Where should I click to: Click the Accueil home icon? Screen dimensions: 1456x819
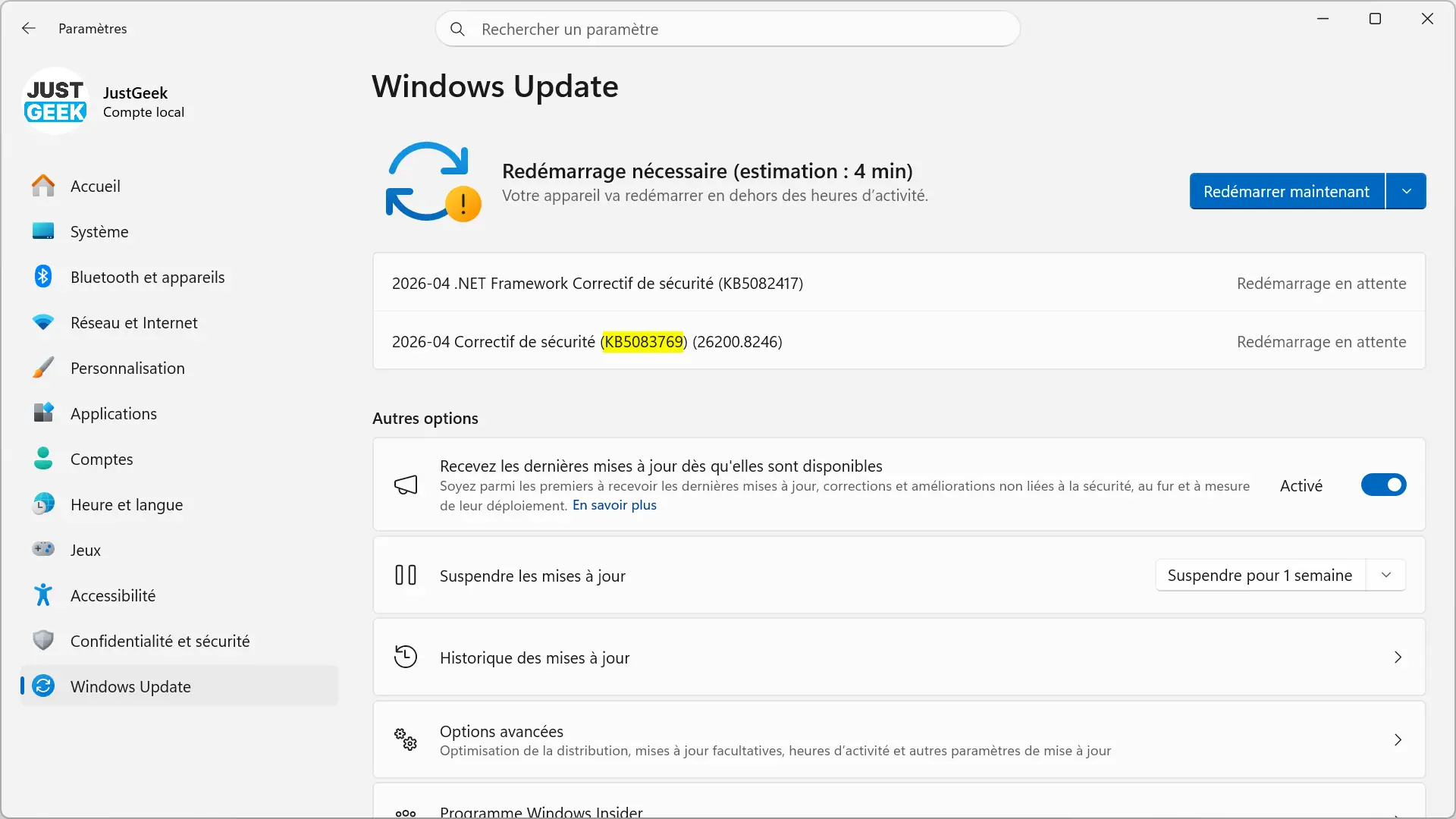point(43,186)
